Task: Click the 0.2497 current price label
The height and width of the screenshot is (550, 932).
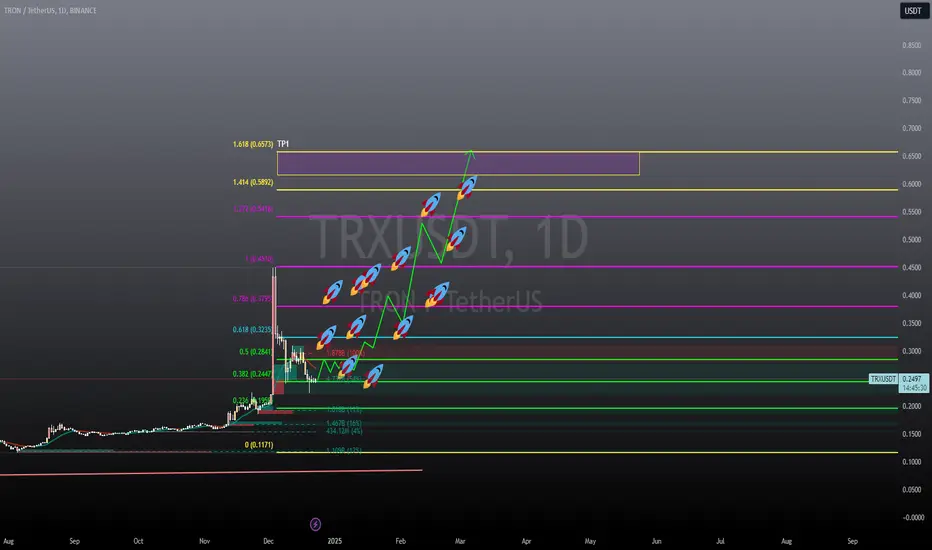Action: (911, 379)
